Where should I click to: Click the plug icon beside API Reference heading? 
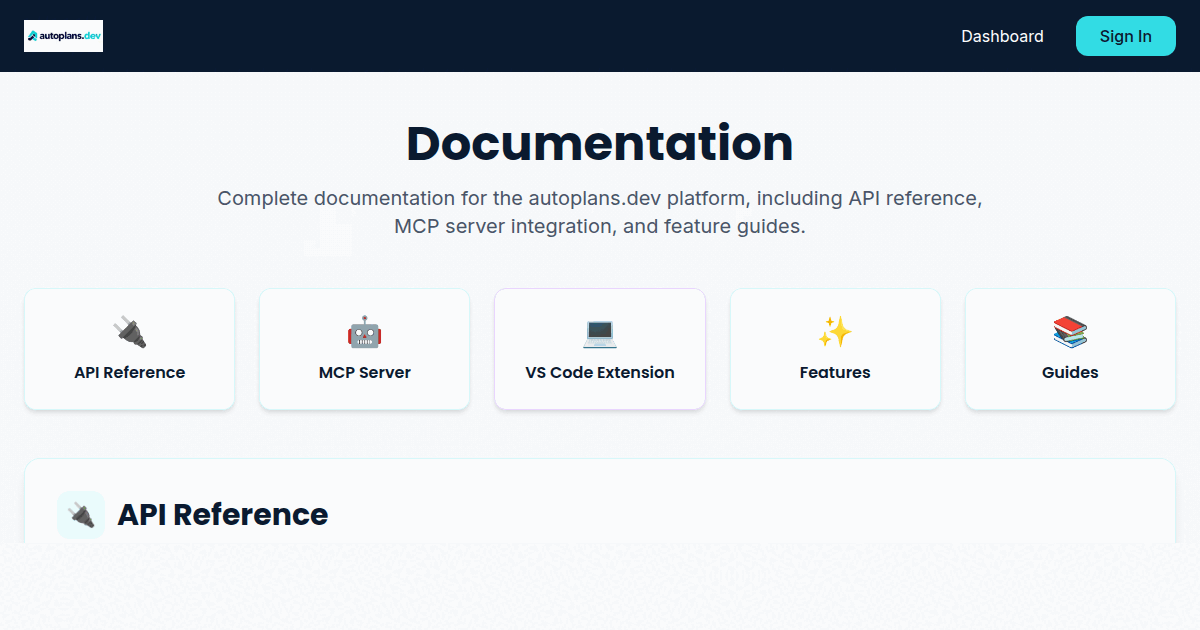point(81,515)
